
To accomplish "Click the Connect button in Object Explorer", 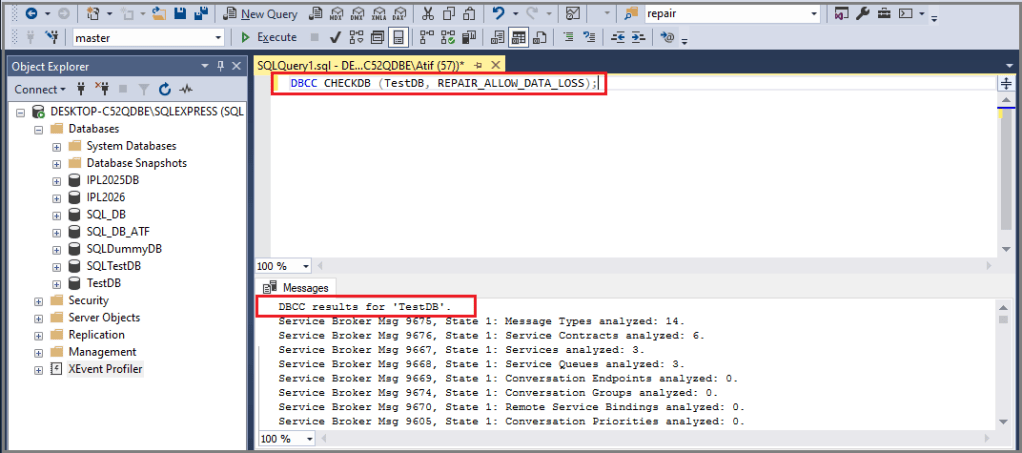I will pyautogui.click(x=40, y=89).
